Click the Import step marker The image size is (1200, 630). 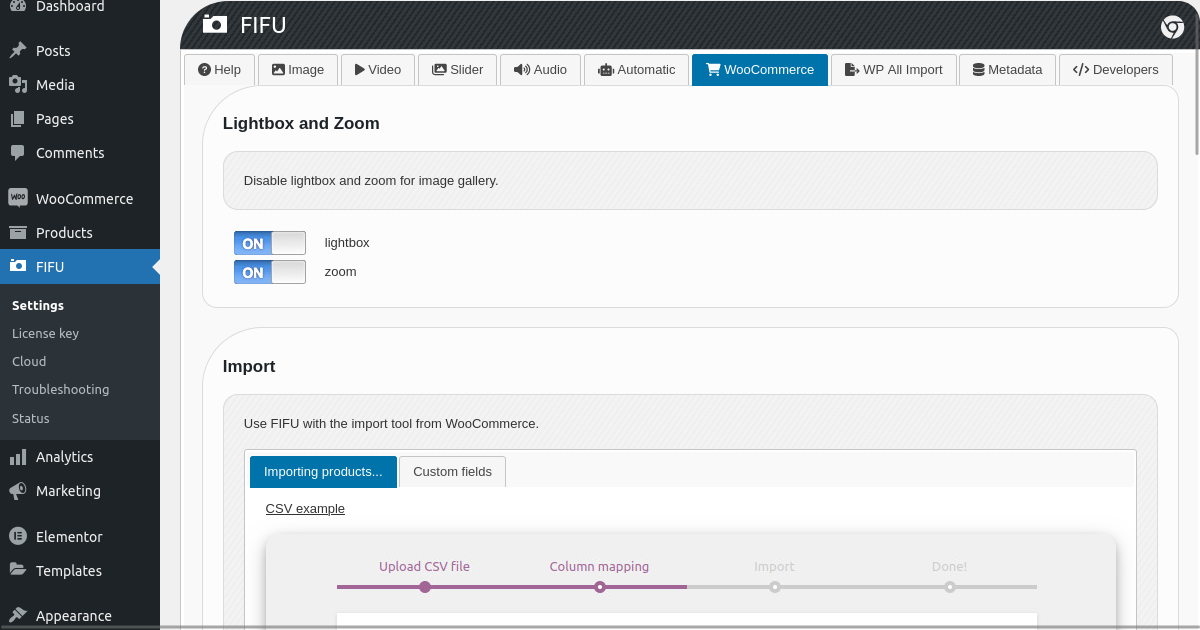[x=775, y=587]
